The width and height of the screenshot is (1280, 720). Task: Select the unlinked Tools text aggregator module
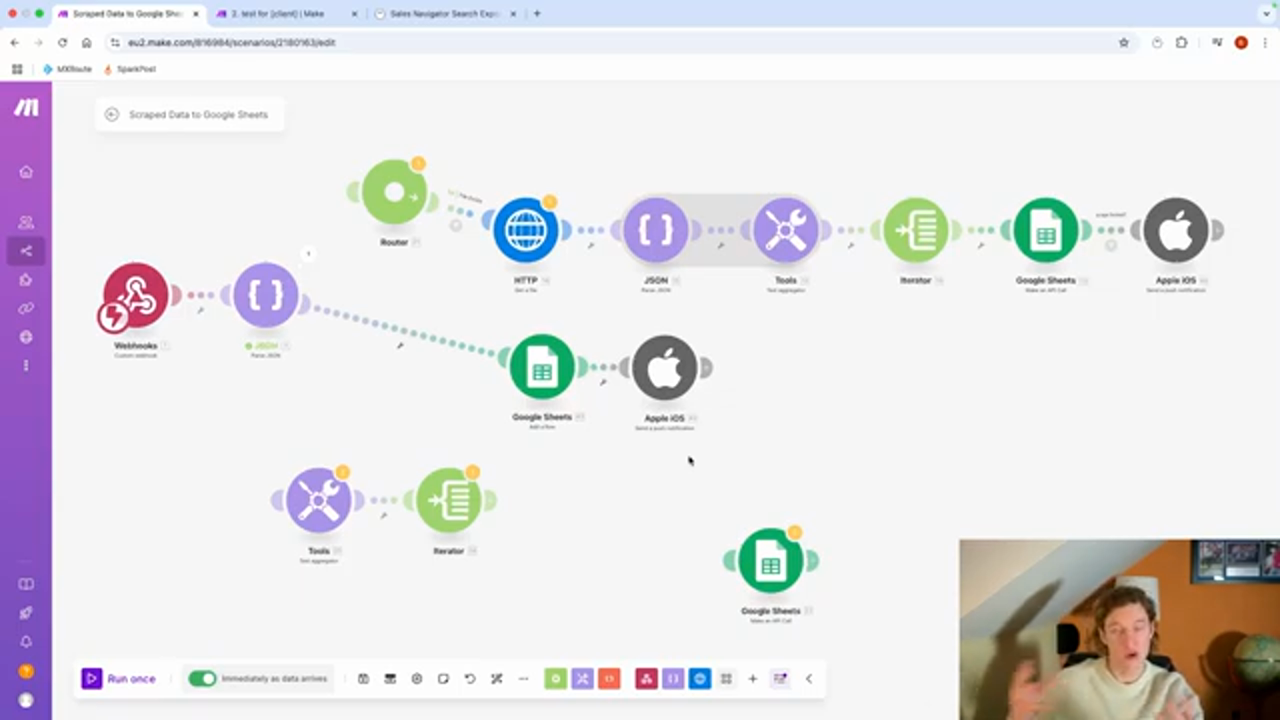pyautogui.click(x=319, y=500)
